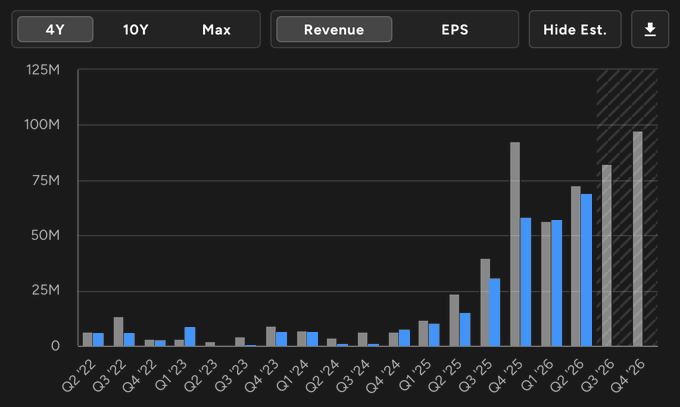680x407 pixels.
Task: Click the blue Q2 '25 revenue bar
Action: click(465, 329)
